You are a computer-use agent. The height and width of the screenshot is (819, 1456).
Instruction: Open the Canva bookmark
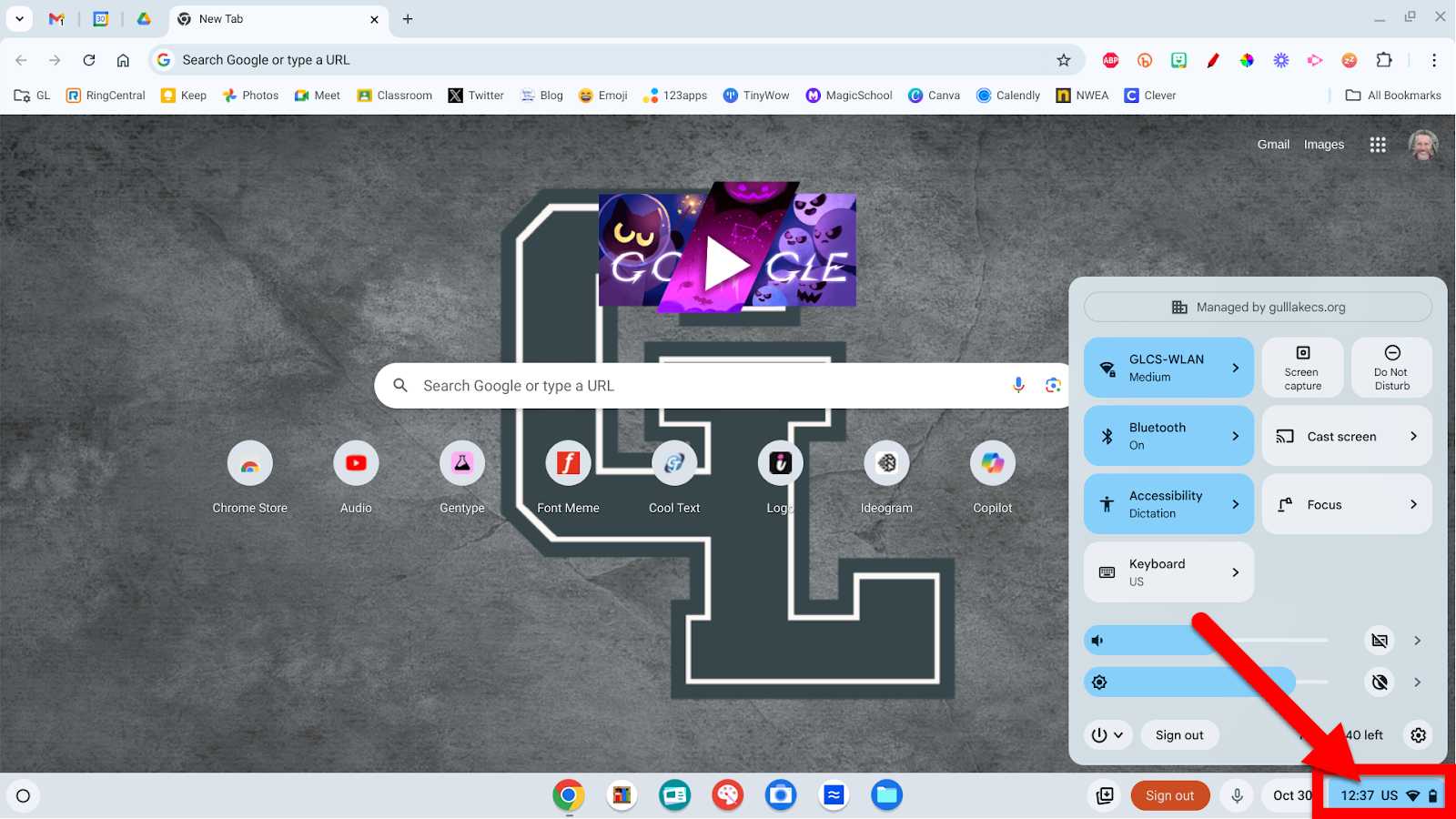pos(935,96)
